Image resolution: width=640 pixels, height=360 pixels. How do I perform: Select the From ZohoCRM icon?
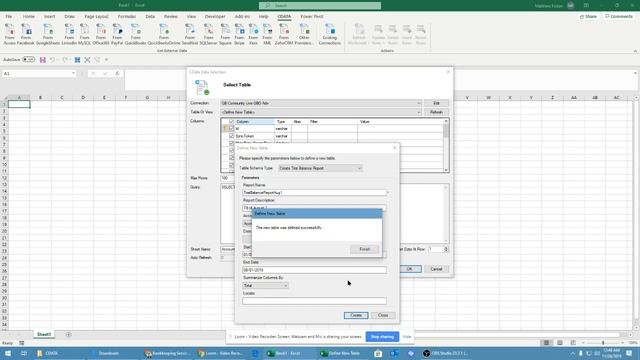point(284,34)
